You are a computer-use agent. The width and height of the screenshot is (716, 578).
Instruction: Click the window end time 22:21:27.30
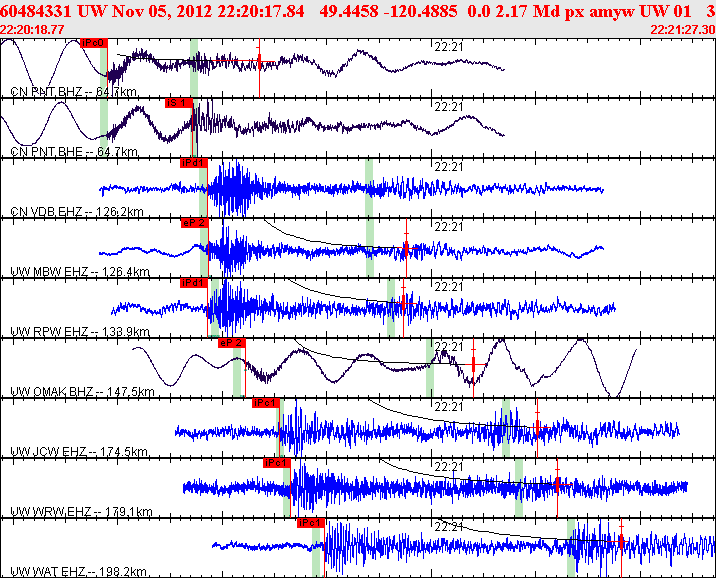pyautogui.click(x=683, y=30)
